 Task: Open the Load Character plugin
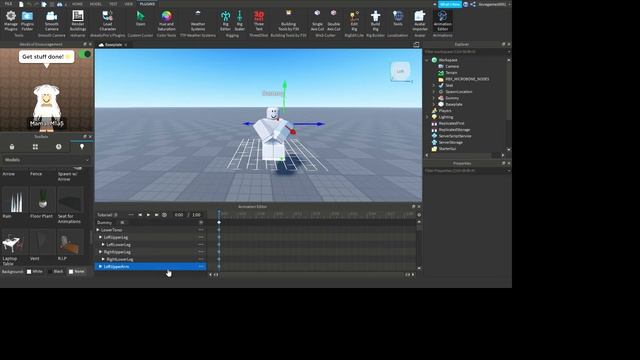107,20
